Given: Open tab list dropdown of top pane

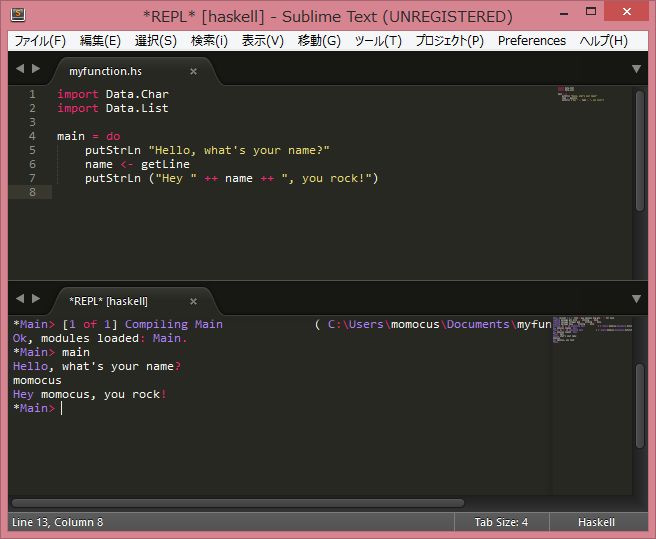Looking at the screenshot, I should (x=636, y=69).
